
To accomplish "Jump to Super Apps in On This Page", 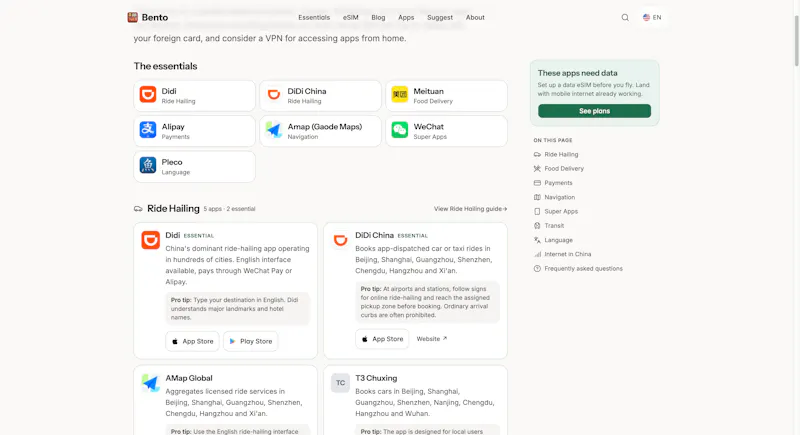I will coord(561,212).
